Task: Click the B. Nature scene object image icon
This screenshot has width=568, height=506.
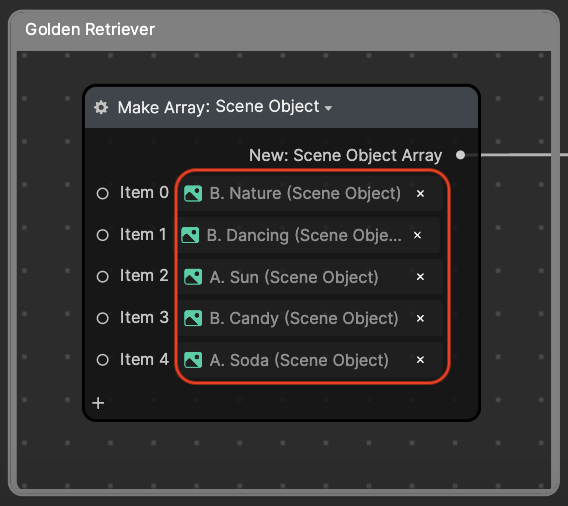Action: [x=193, y=193]
